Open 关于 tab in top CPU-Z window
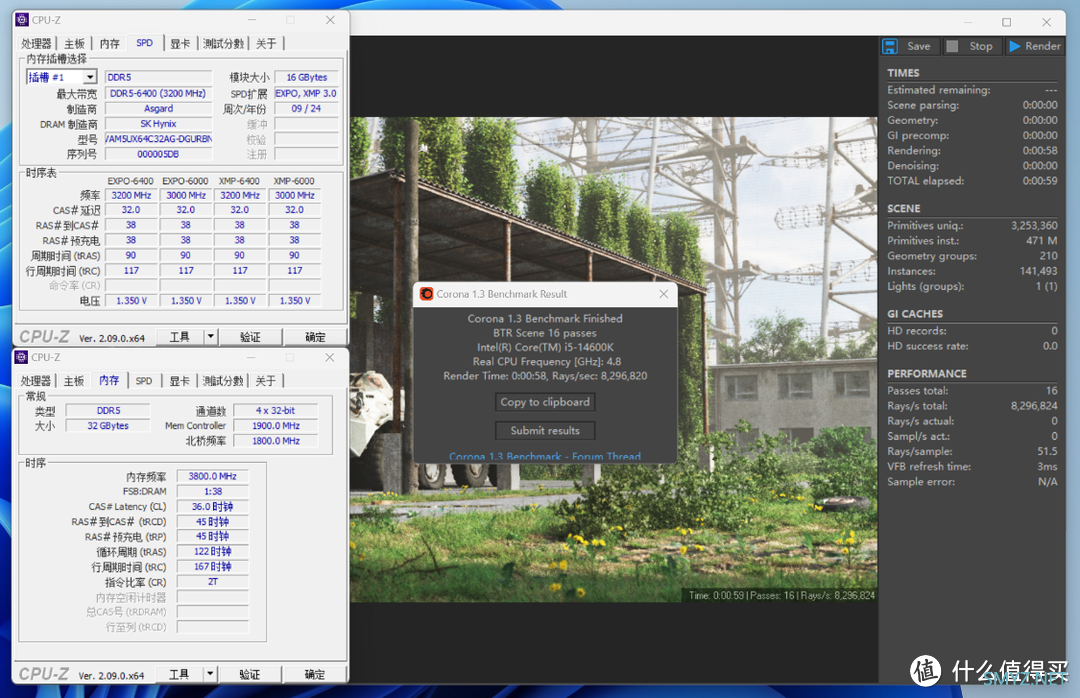1080x698 pixels. 266,43
